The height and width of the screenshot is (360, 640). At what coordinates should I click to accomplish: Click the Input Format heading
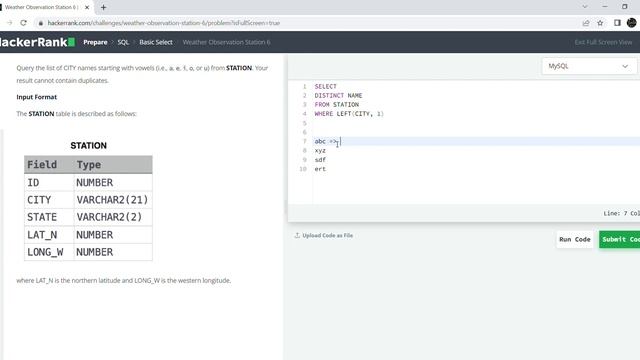[37, 97]
